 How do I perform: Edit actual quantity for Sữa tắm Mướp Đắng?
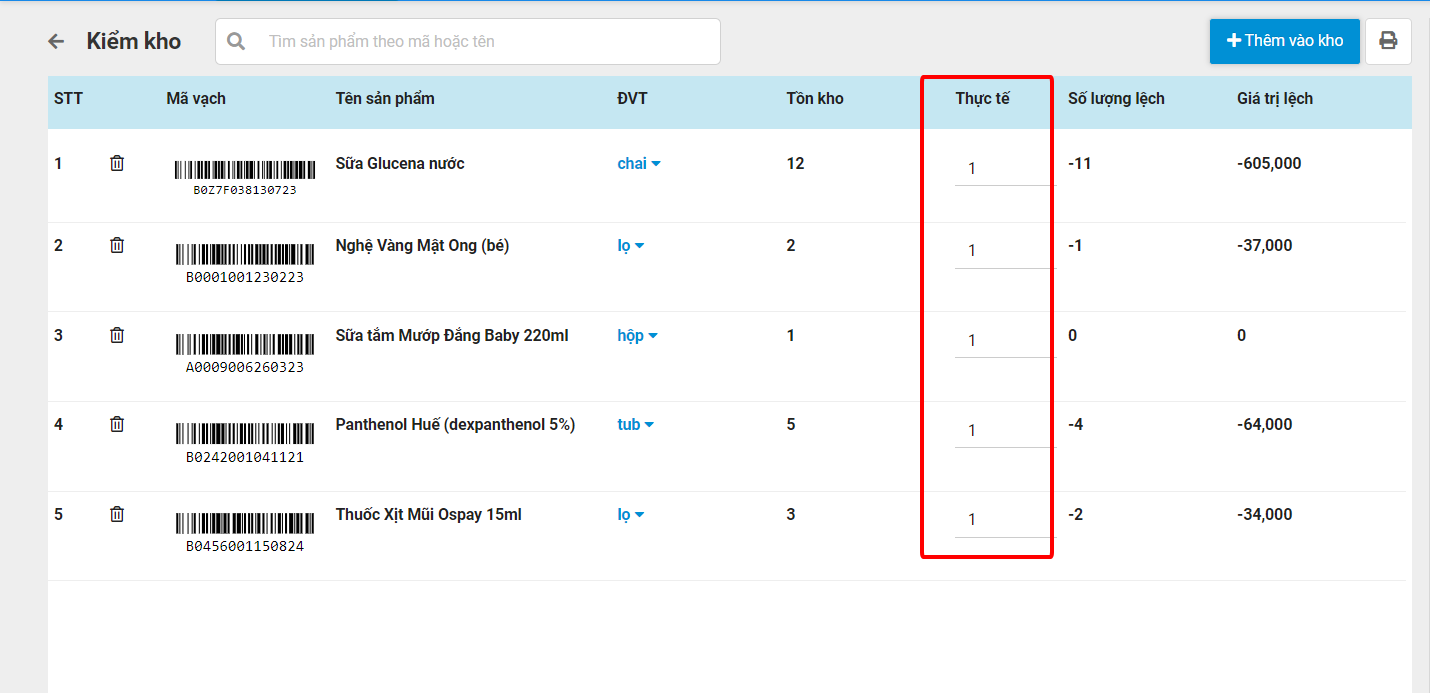(x=1004, y=340)
